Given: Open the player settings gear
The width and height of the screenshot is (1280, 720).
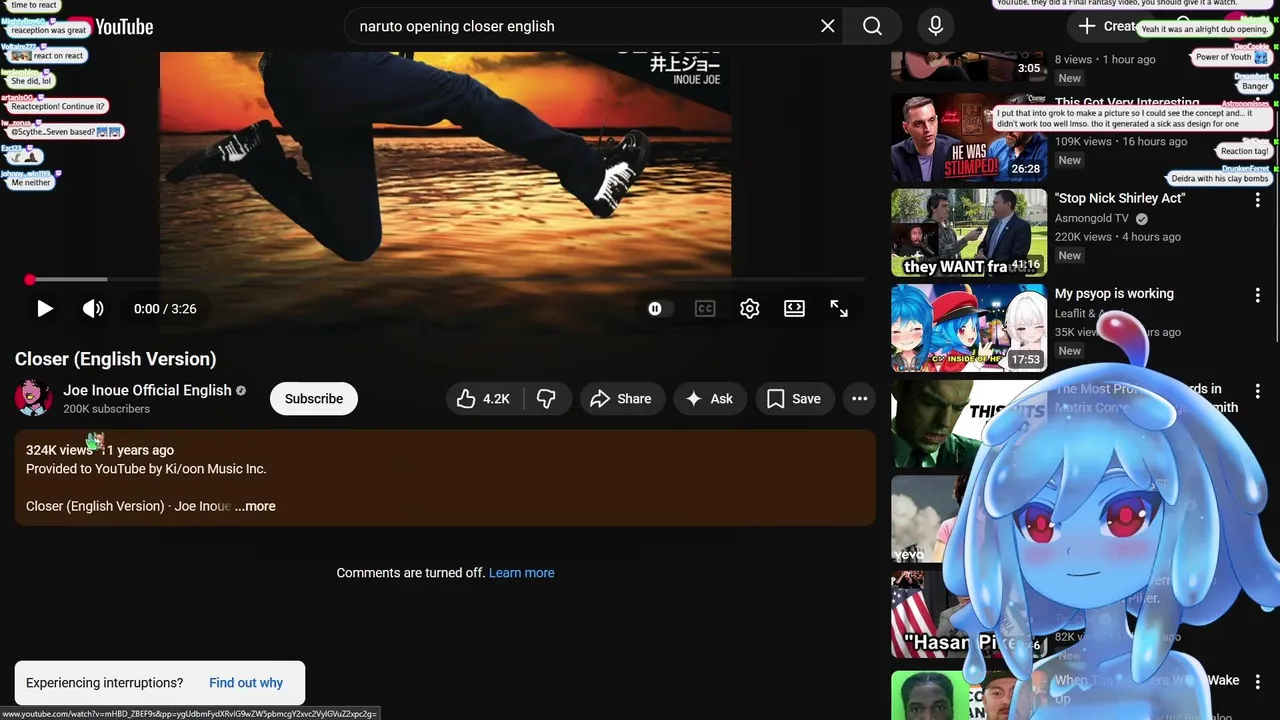Looking at the screenshot, I should click(x=750, y=309).
